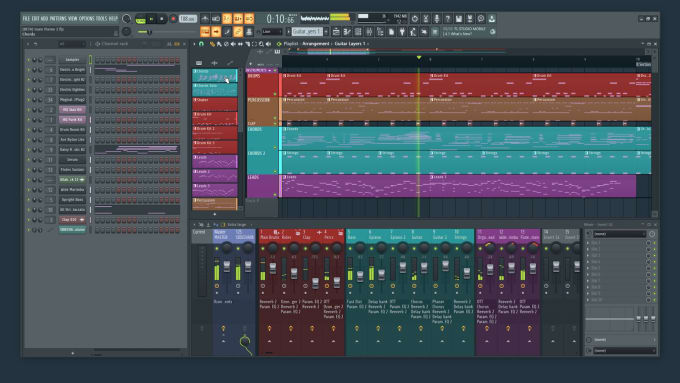This screenshot has width=680, height=383.
Task: Select the Sampler channel button
Action: pyautogui.click(x=72, y=60)
